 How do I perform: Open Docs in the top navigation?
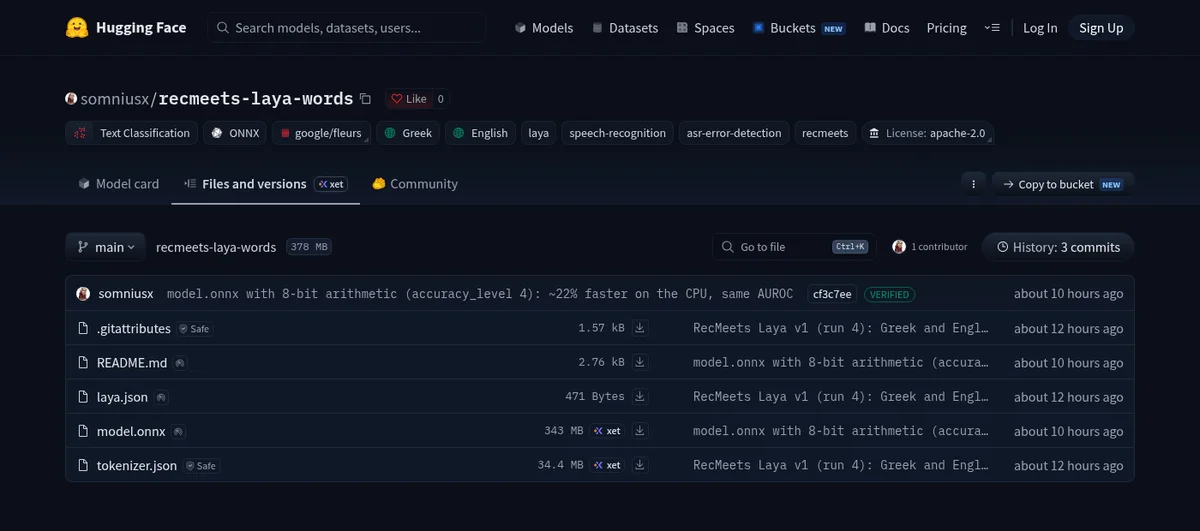click(x=887, y=28)
